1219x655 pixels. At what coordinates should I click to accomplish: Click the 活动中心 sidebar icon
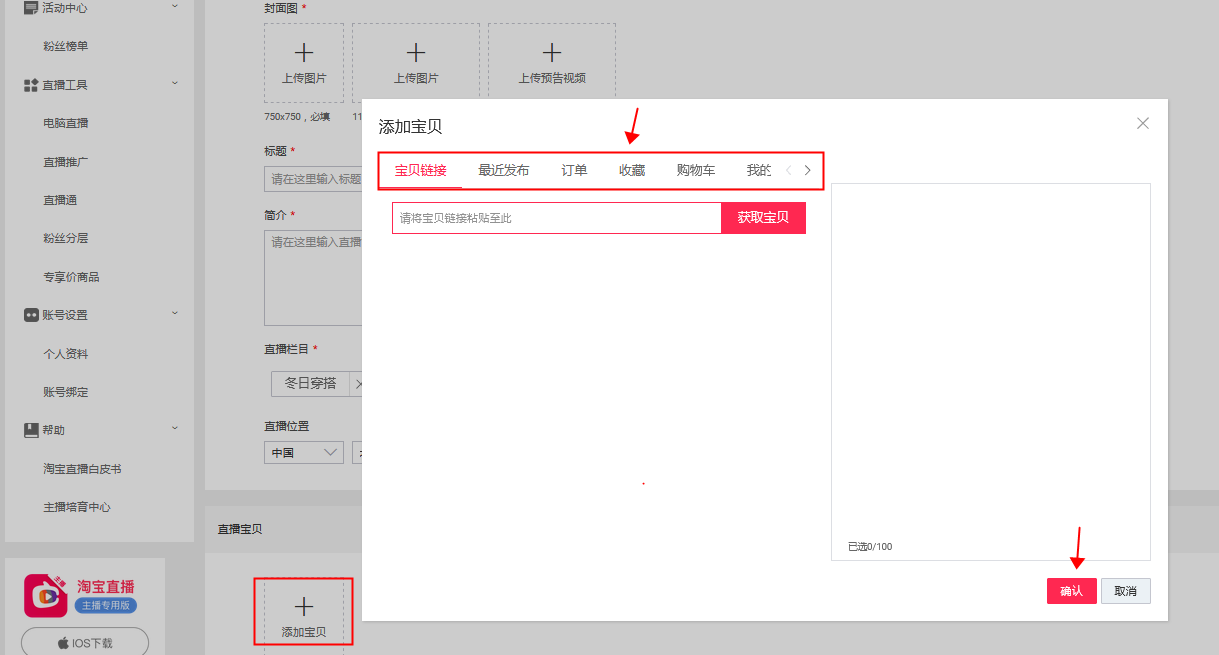pos(31,8)
